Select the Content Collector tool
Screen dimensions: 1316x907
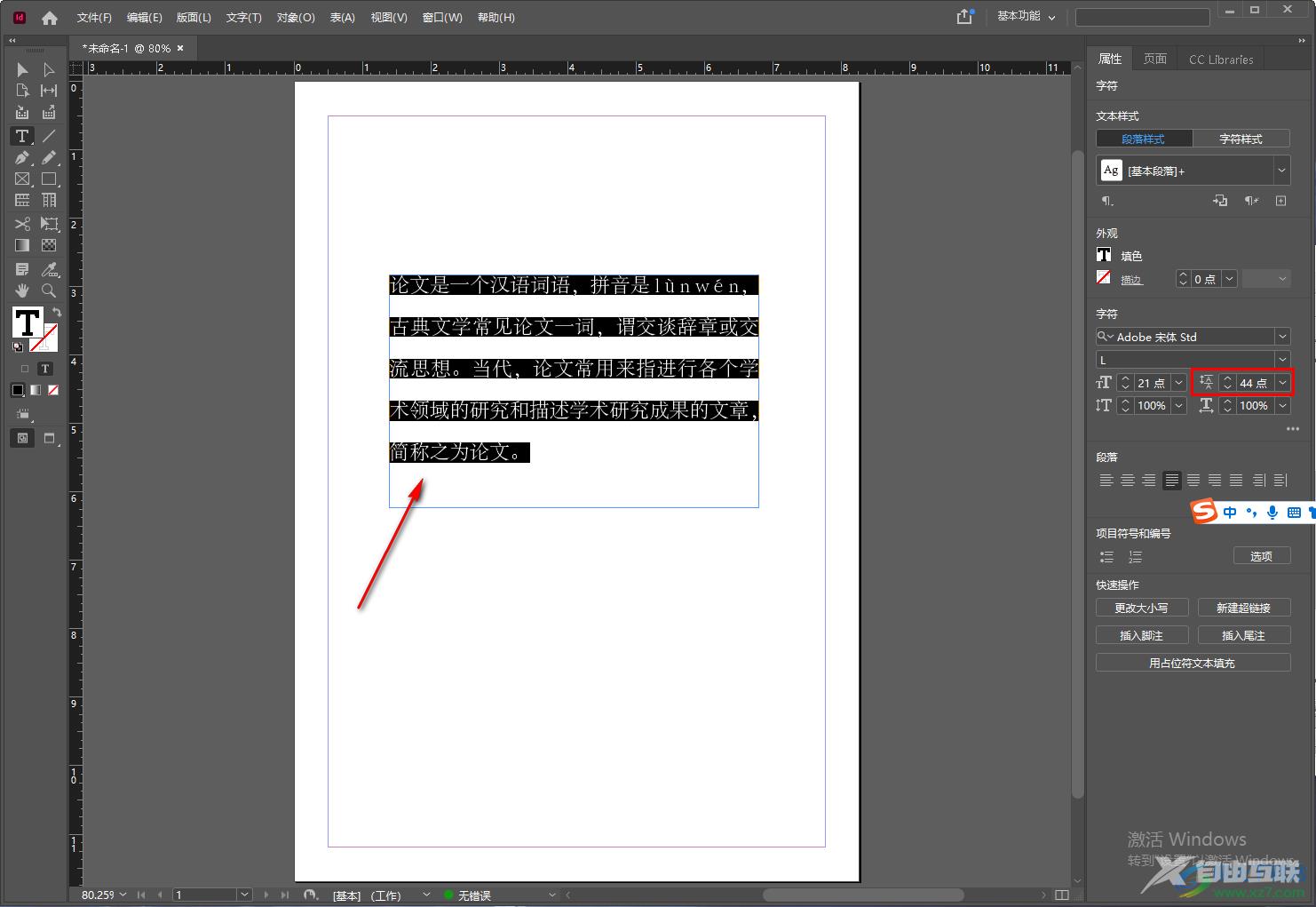(x=22, y=113)
